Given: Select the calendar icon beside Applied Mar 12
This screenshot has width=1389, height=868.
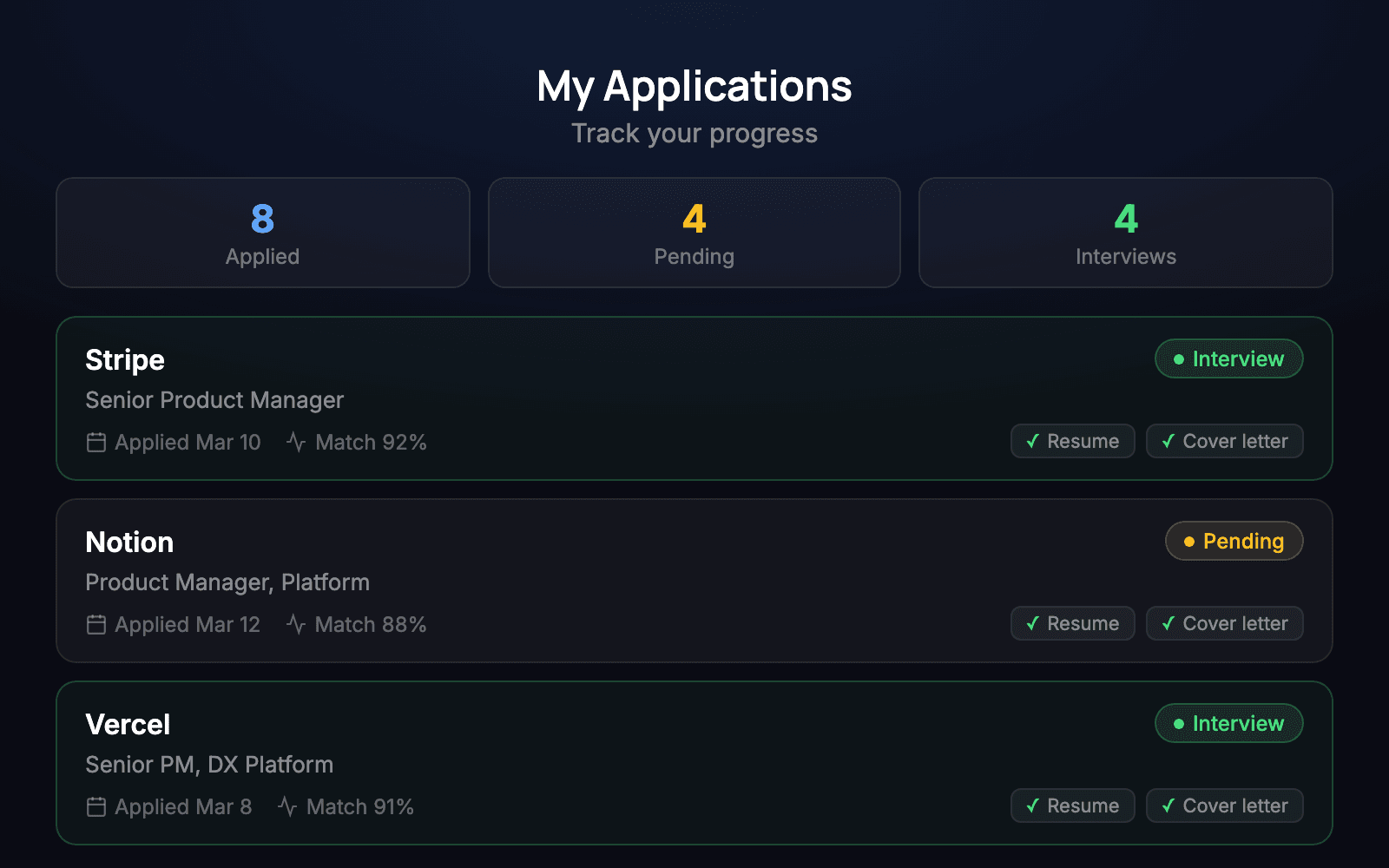Looking at the screenshot, I should 97,624.
